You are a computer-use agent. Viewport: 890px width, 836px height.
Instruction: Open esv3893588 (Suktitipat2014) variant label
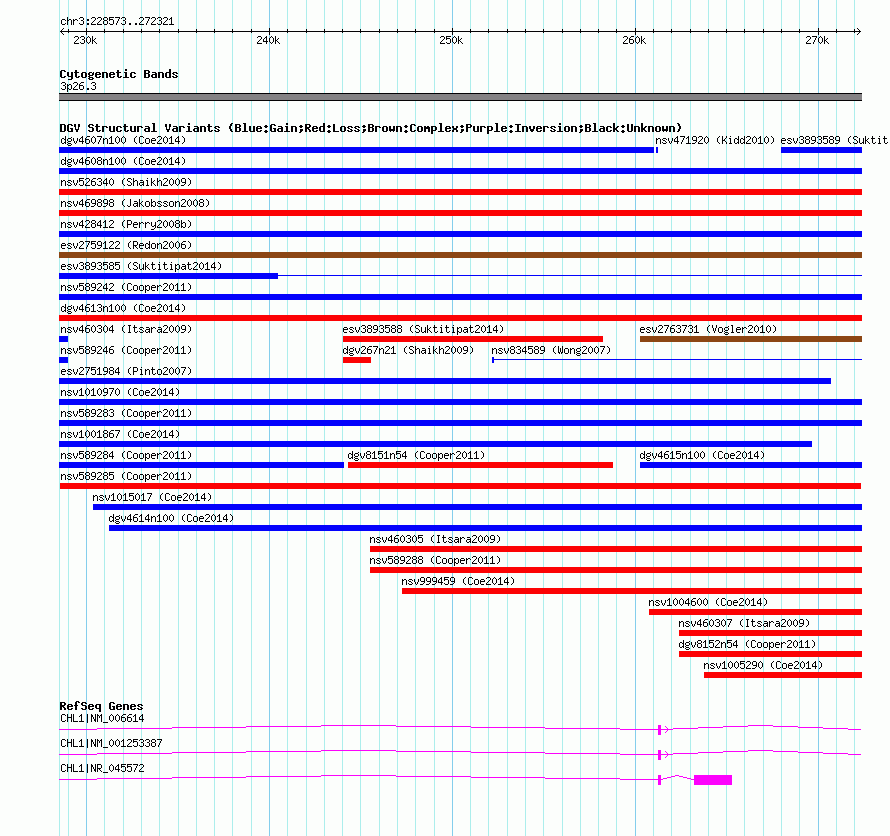tap(423, 329)
